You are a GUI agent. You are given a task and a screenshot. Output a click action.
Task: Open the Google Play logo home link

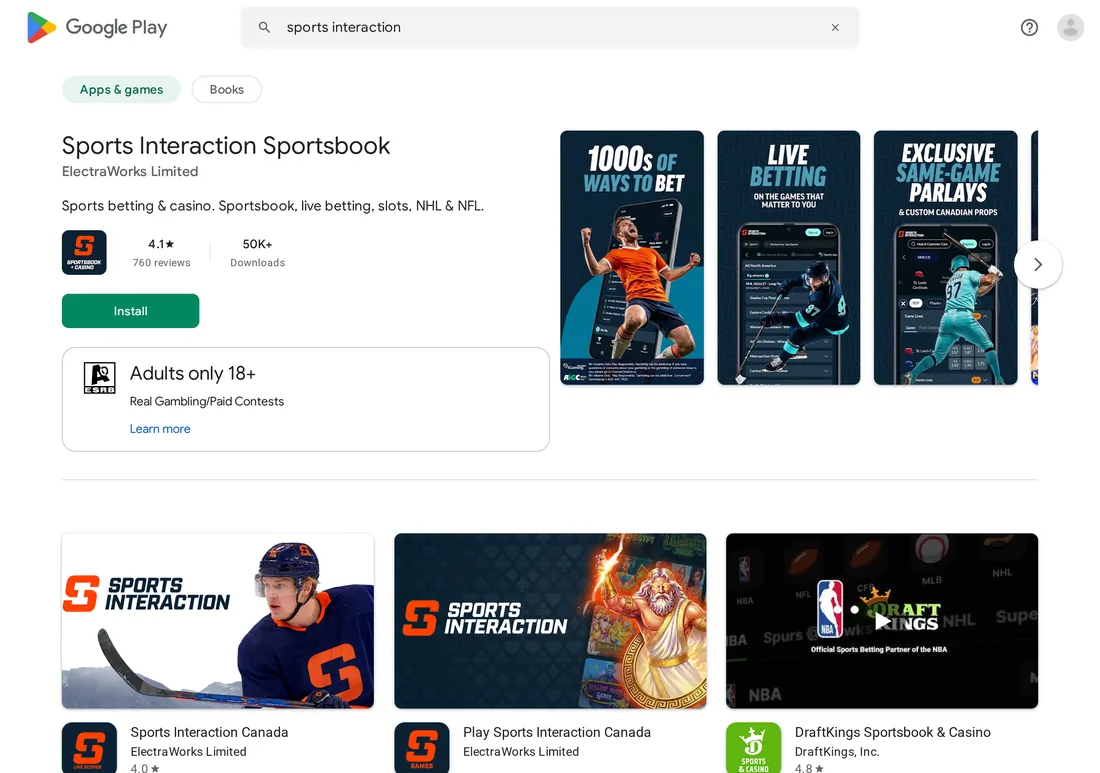click(97, 27)
